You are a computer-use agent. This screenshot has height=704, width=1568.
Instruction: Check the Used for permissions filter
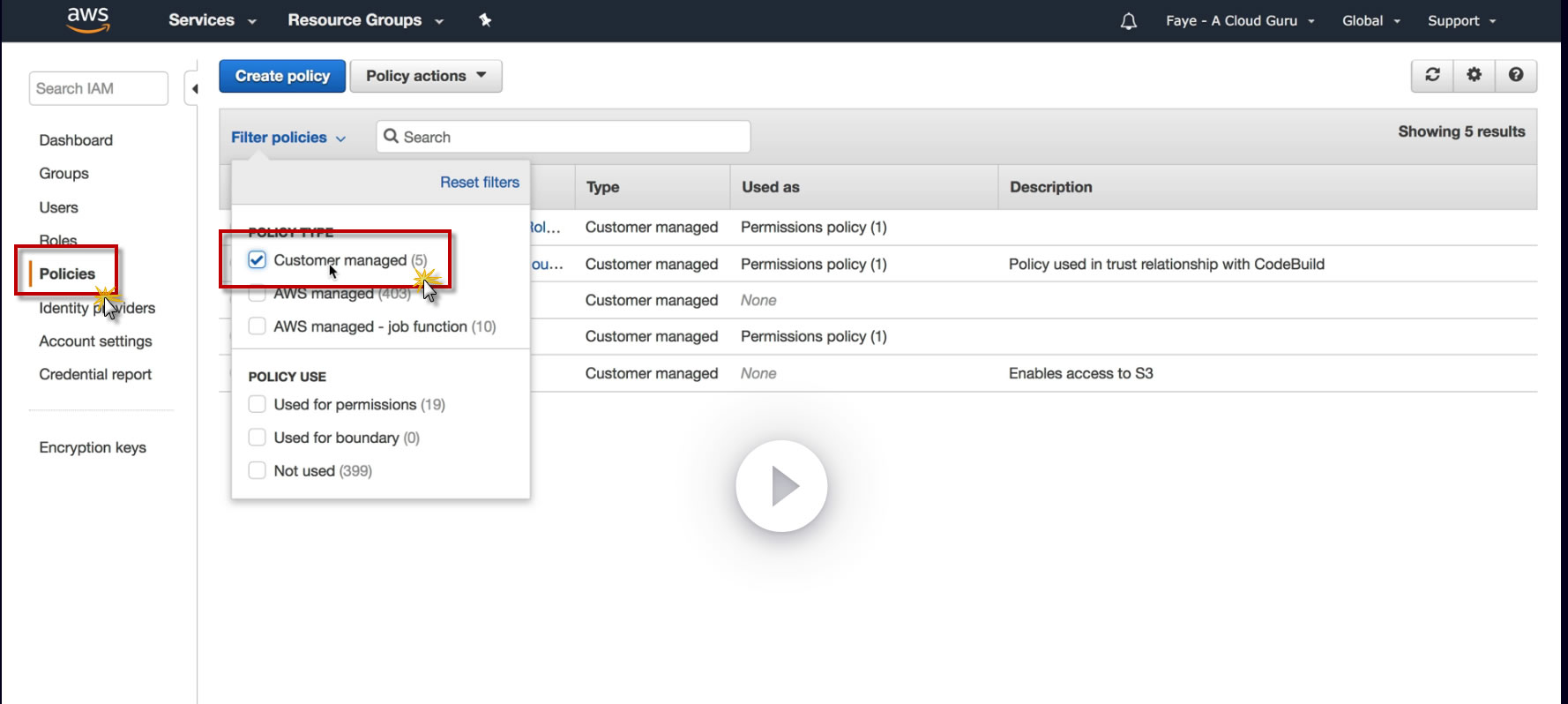(258, 404)
